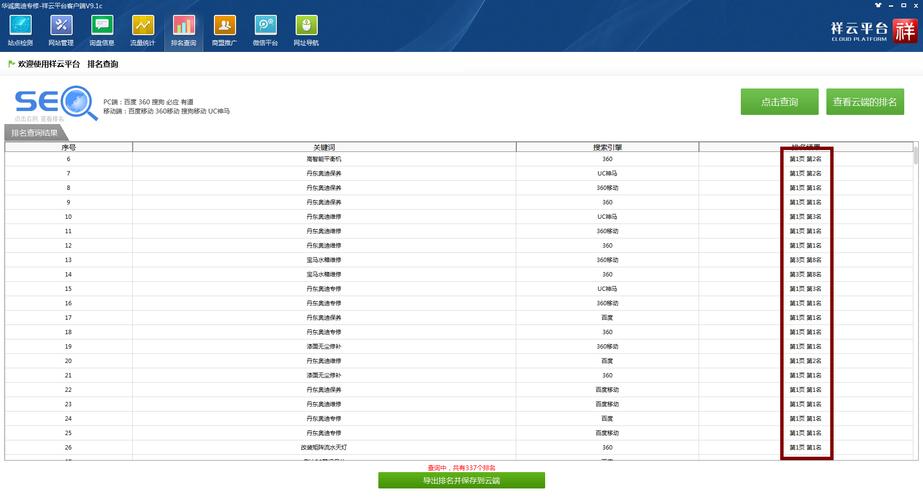Click the keyword cell in row 18
923x500 pixels.
[324, 332]
